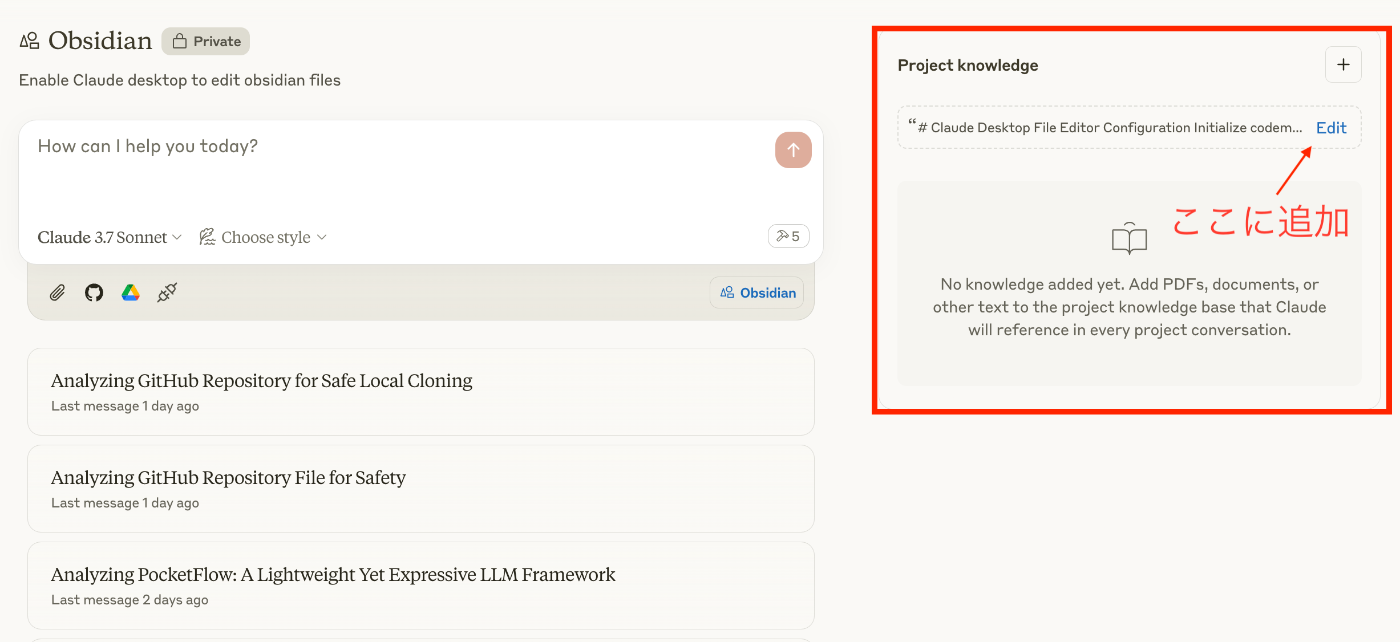The height and width of the screenshot is (642, 1400).
Task: Click the 'Enable Claude desktop to edit obsidian files' description
Action: coord(180,80)
